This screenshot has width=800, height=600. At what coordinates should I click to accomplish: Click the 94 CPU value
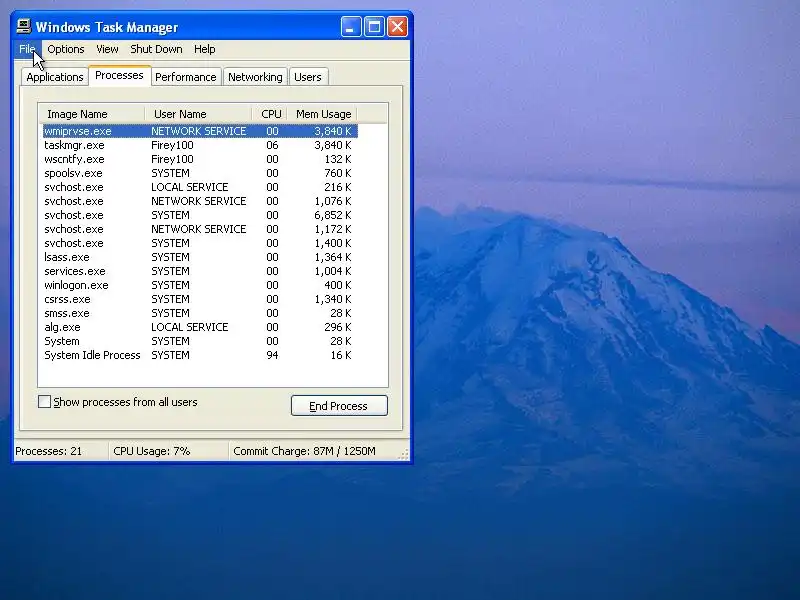[x=272, y=355]
